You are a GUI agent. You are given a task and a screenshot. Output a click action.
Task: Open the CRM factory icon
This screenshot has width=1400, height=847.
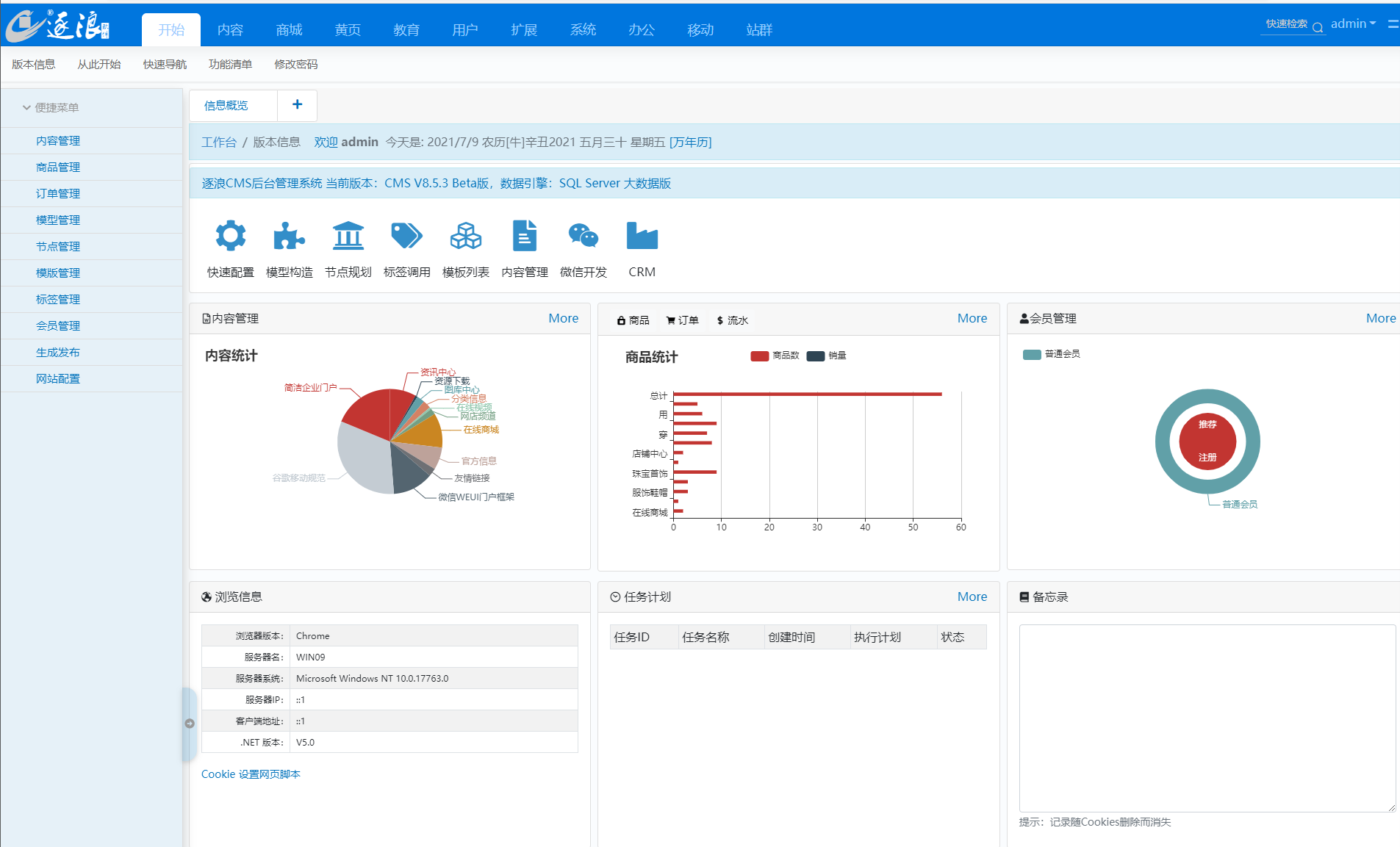[642, 236]
